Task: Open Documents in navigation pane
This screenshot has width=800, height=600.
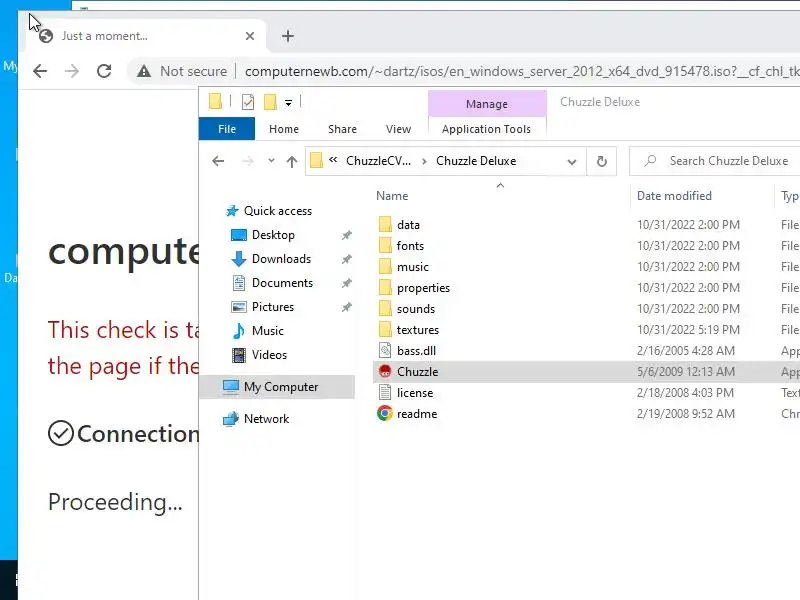Action: coord(282,283)
